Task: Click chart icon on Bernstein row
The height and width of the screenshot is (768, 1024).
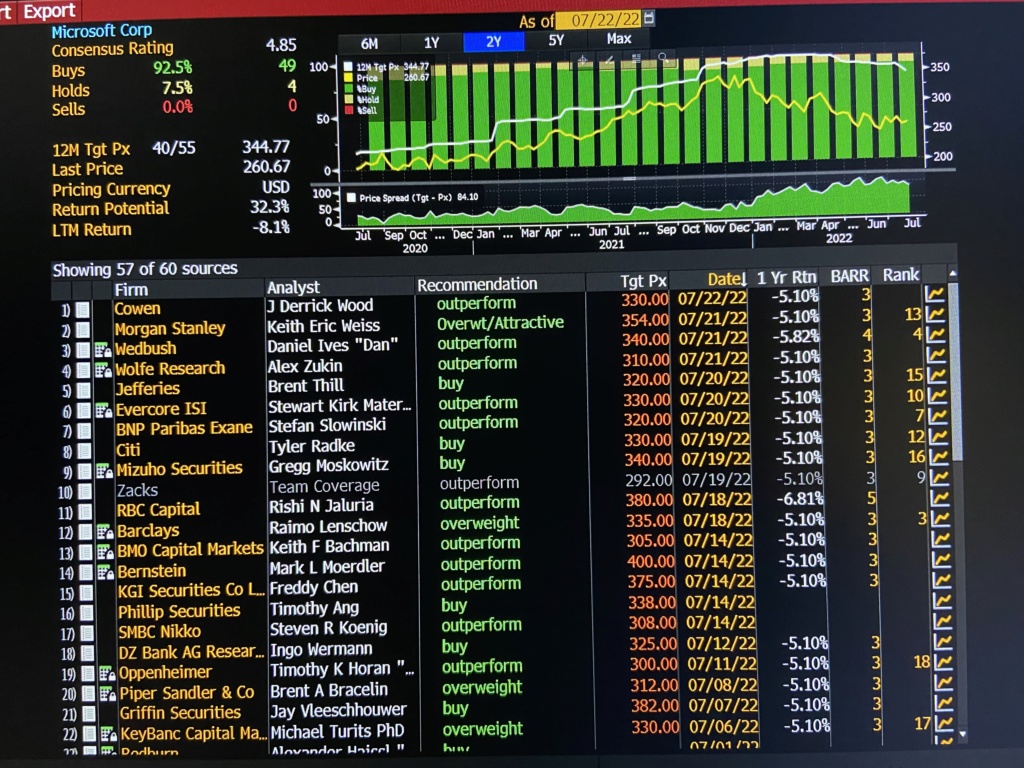Action: [941, 558]
